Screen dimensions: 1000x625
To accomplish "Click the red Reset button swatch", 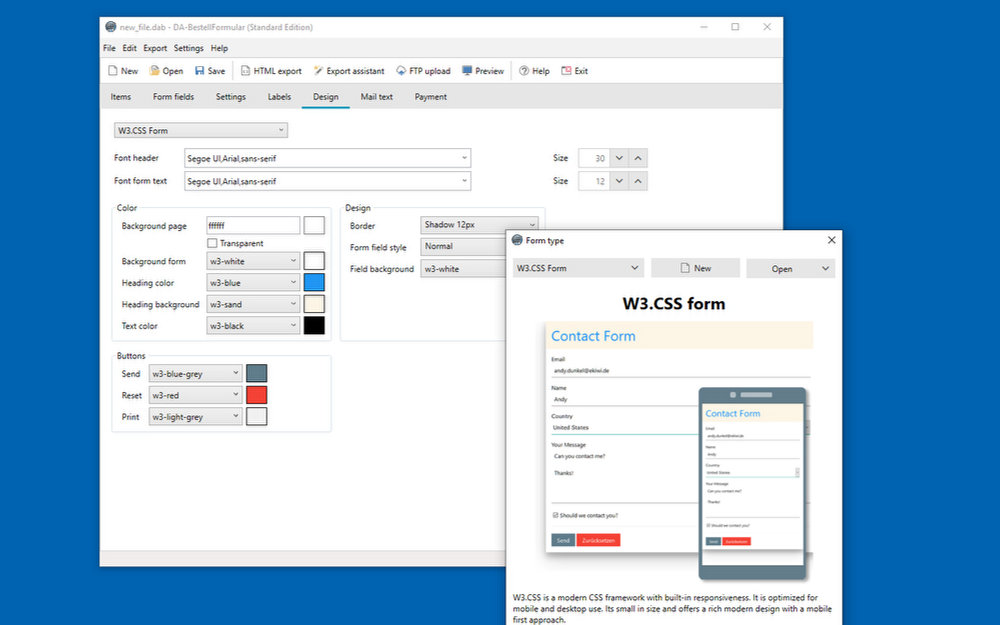I will coord(256,395).
